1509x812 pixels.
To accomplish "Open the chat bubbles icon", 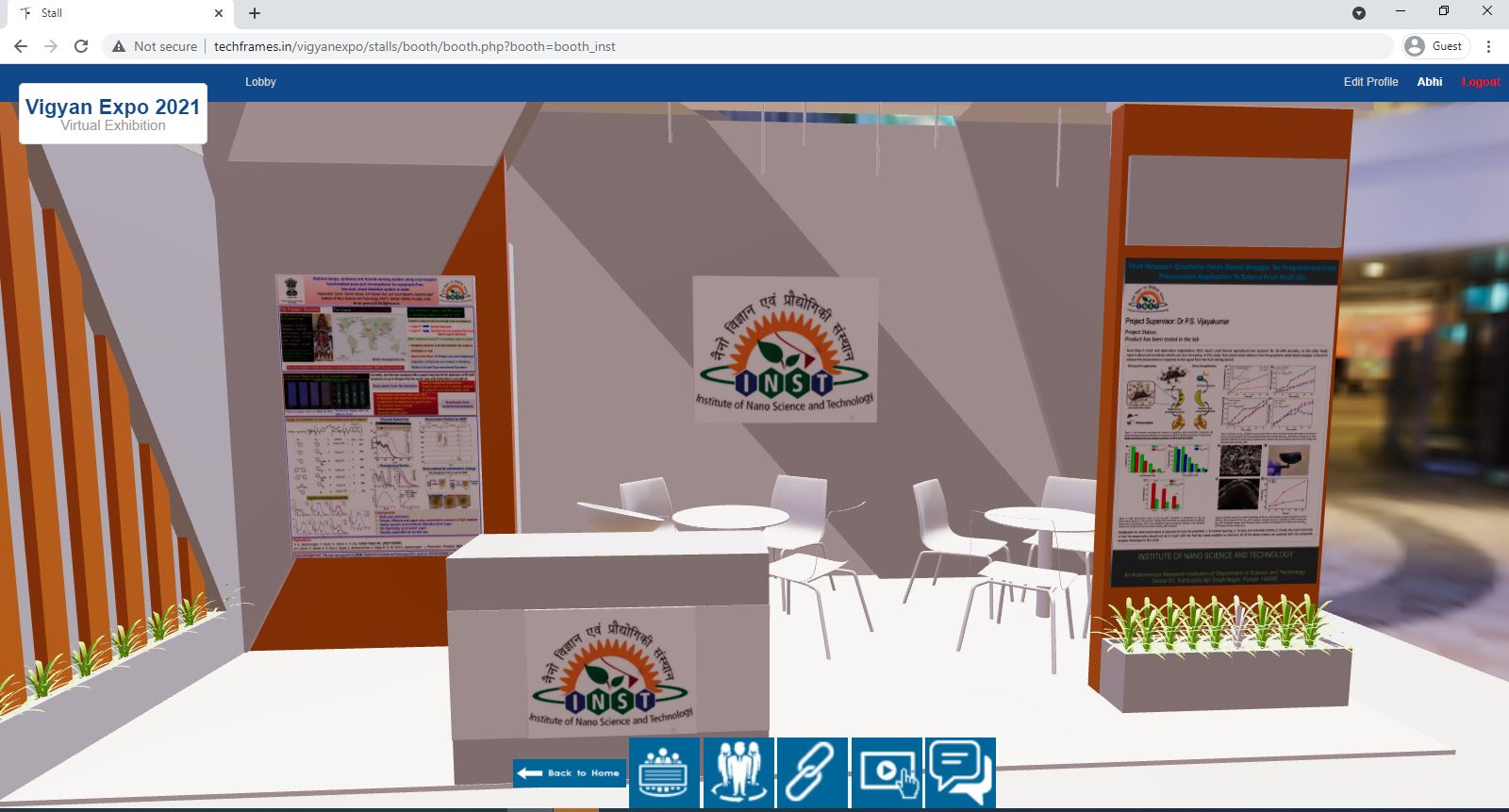I will 960,772.
